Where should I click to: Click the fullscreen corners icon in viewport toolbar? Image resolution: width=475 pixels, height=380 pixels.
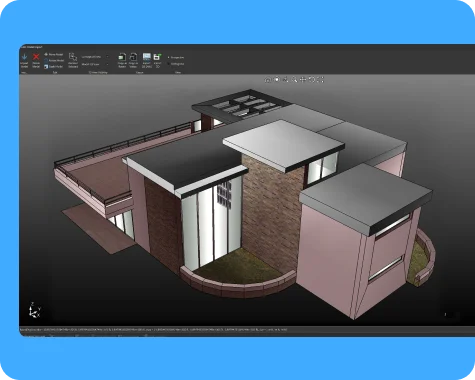click(x=321, y=79)
